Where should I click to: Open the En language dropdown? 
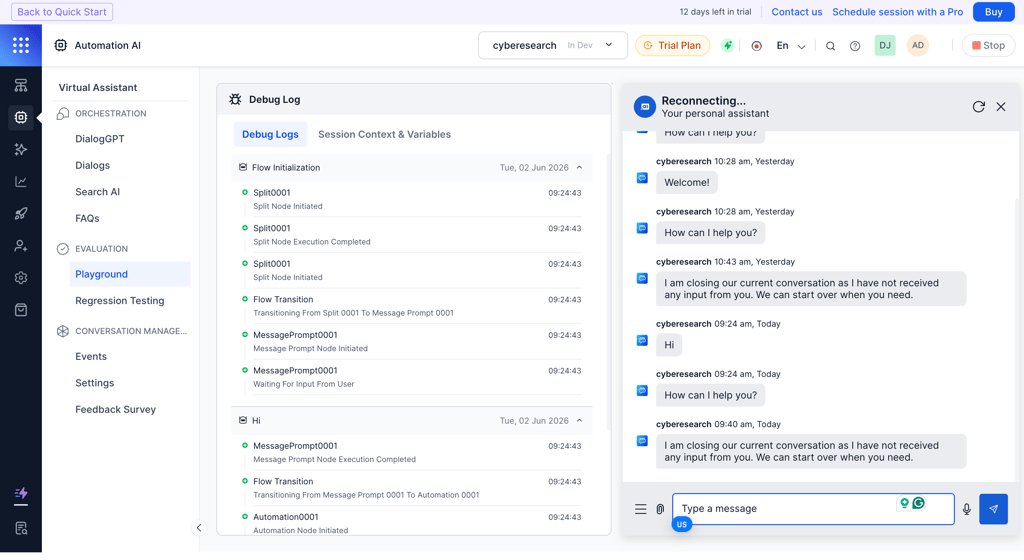pyautogui.click(x=790, y=46)
